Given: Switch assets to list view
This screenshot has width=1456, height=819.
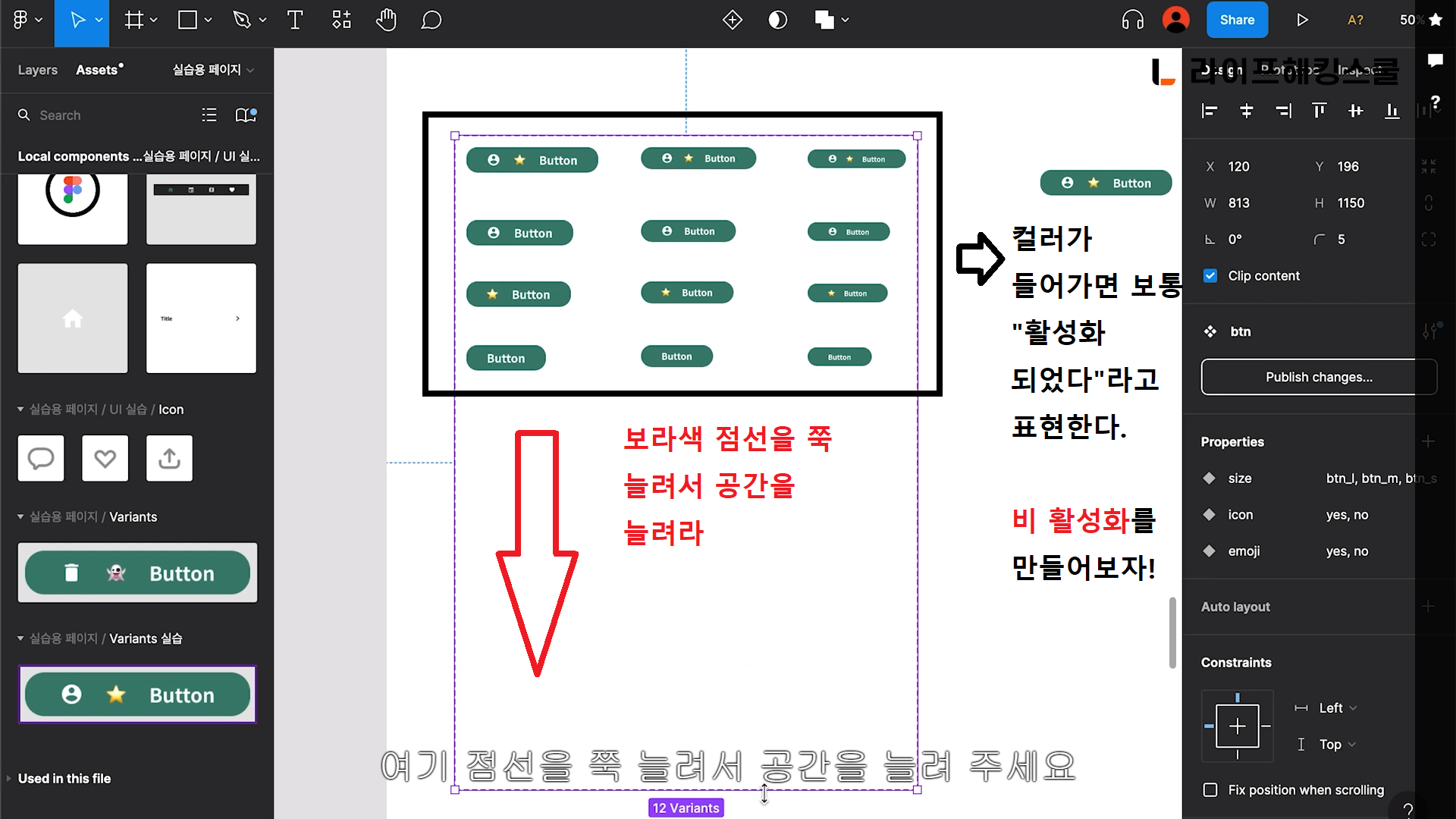Looking at the screenshot, I should 209,115.
